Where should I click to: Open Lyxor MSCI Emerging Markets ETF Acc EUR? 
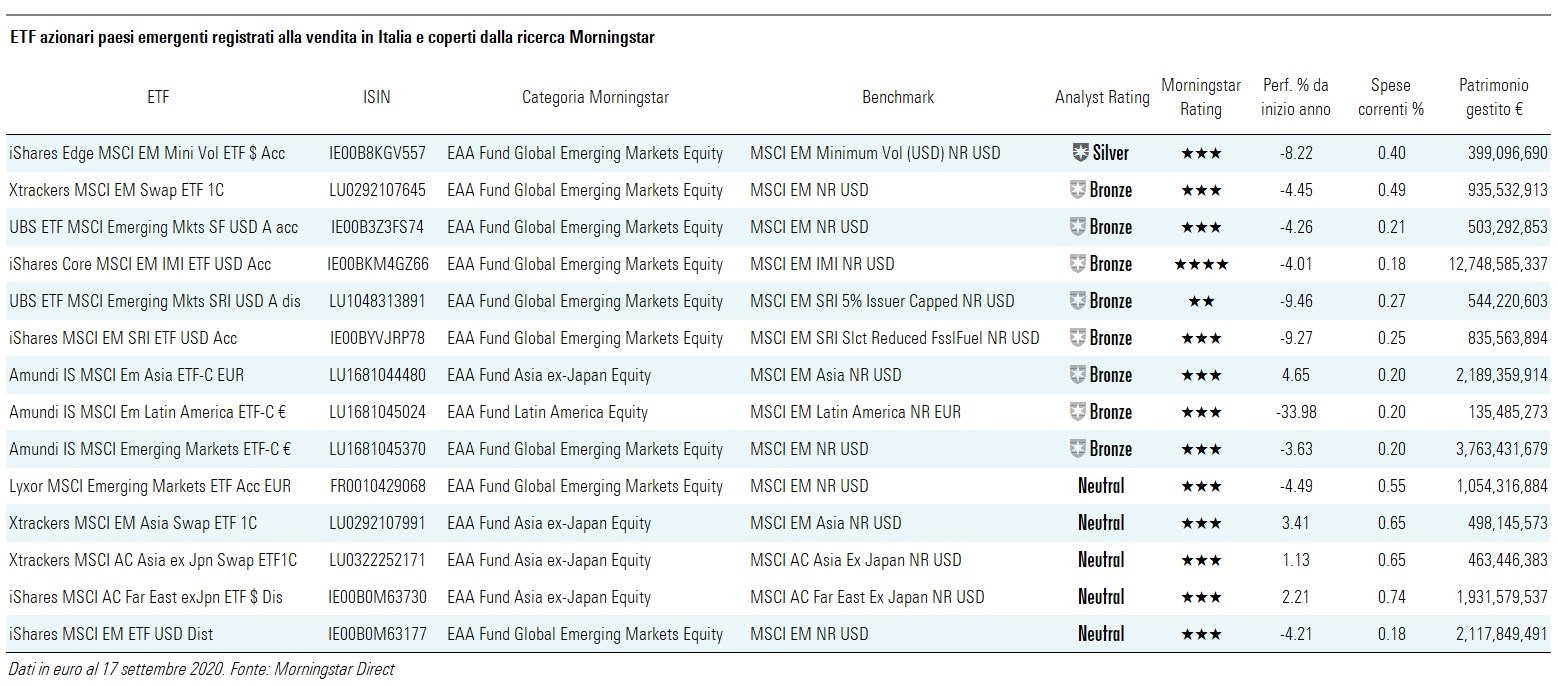pos(150,486)
